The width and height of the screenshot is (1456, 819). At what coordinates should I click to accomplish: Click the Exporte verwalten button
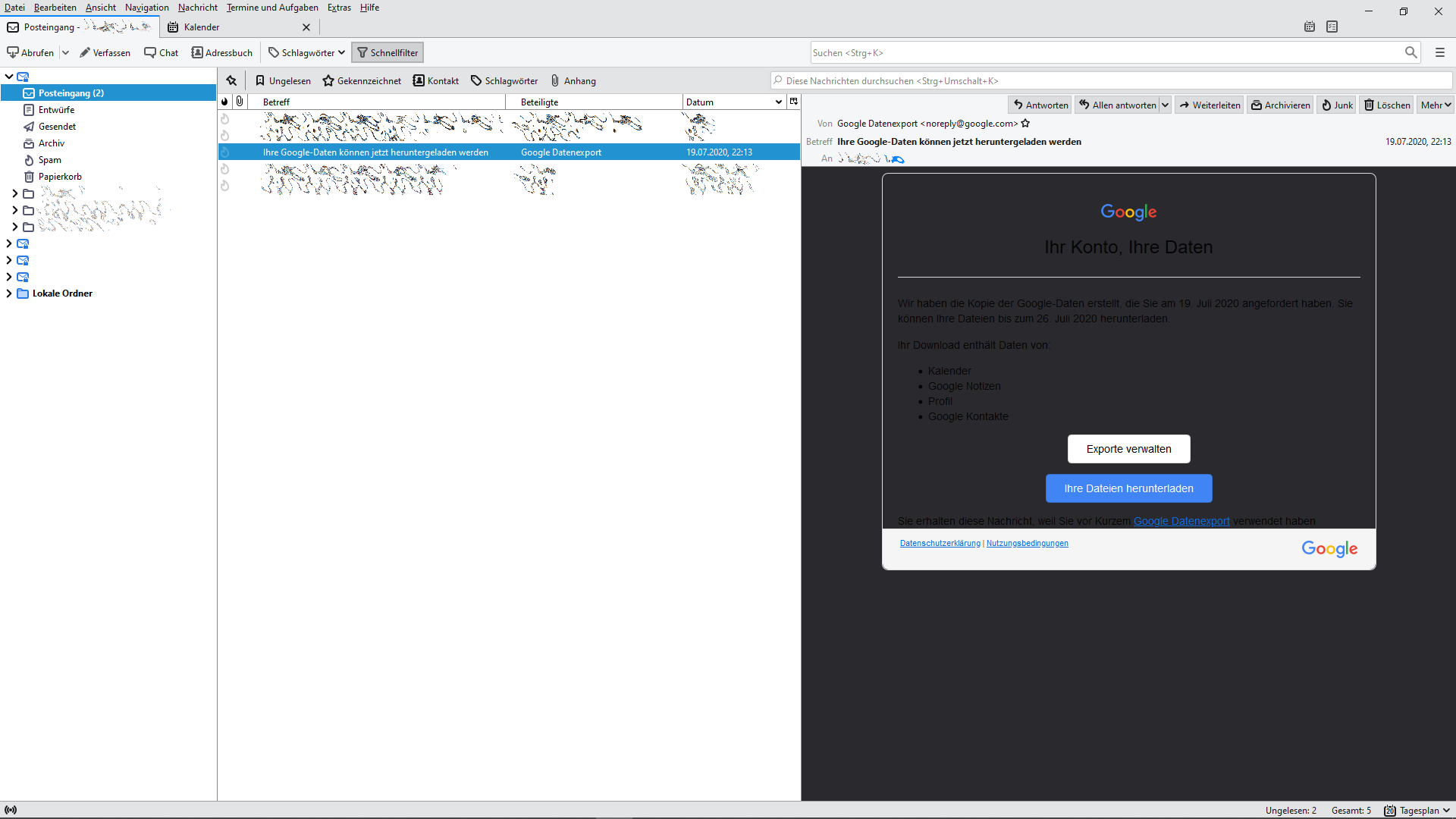coord(1128,449)
